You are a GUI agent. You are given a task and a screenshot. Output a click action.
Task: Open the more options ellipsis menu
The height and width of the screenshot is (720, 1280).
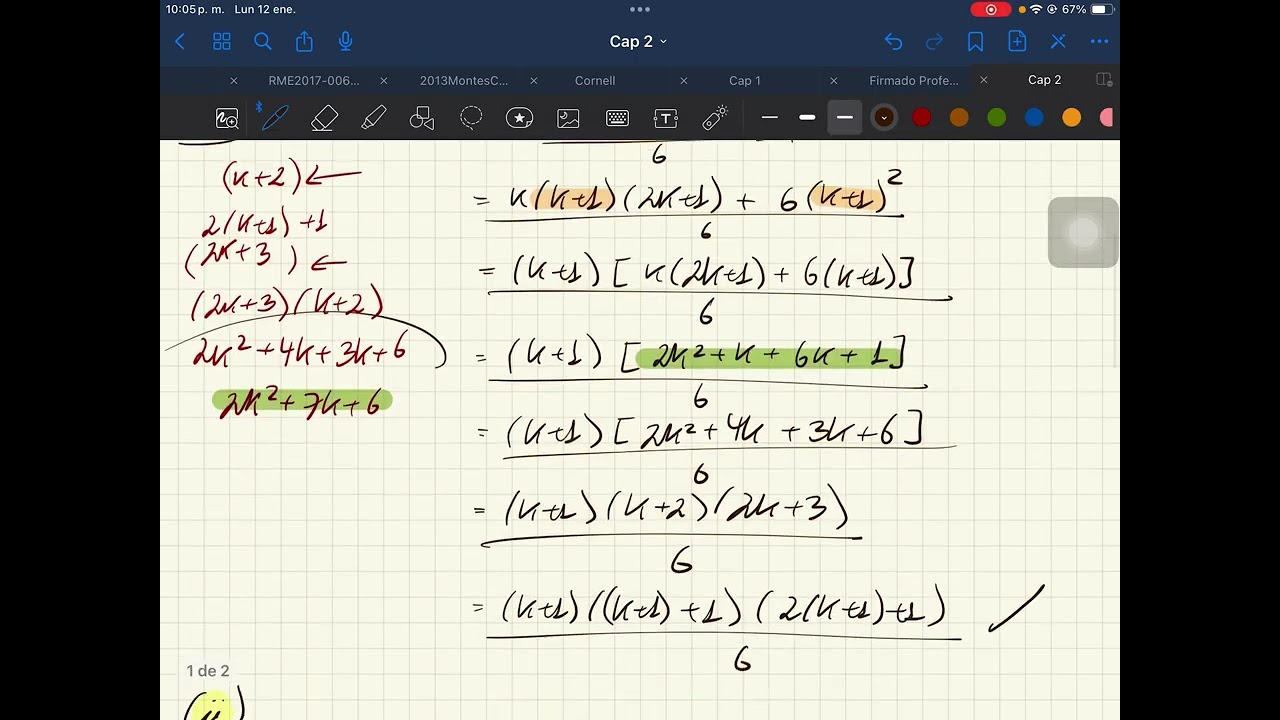coord(1100,41)
